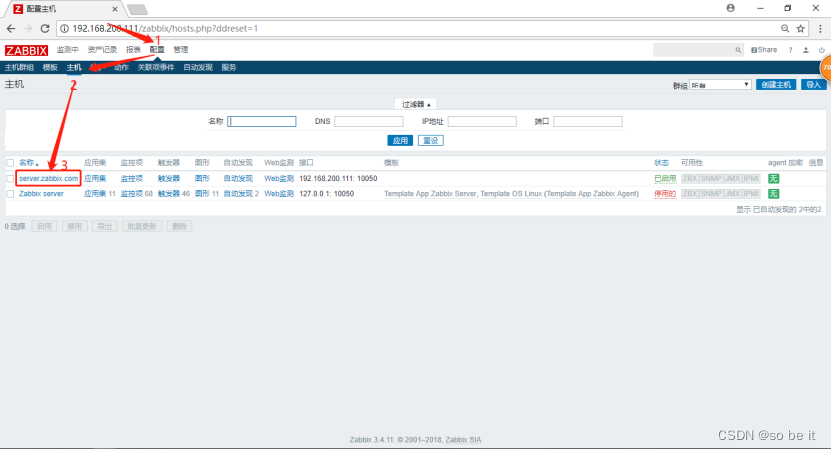
Task: Click the logout power icon
Action: pos(821,50)
